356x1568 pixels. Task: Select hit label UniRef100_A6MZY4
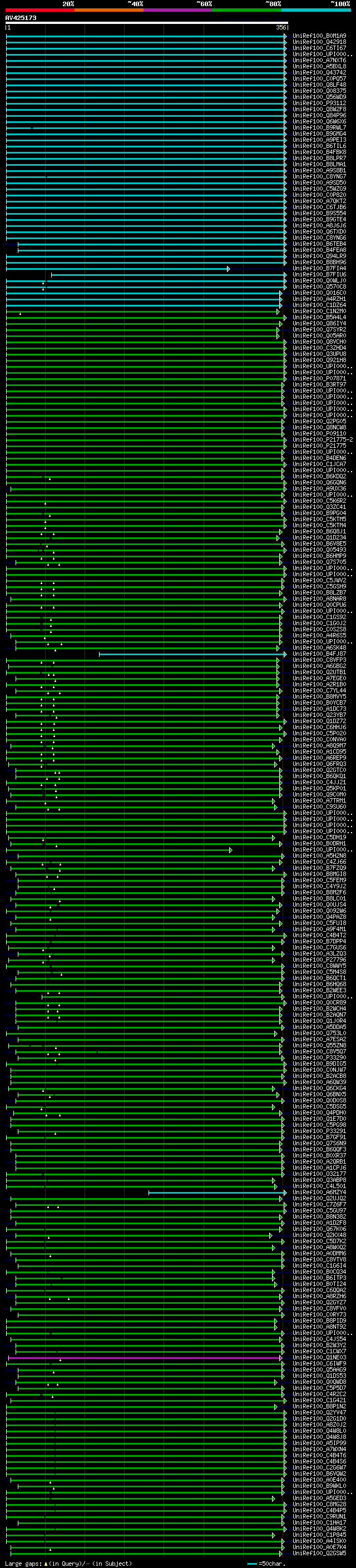tap(319, 1193)
